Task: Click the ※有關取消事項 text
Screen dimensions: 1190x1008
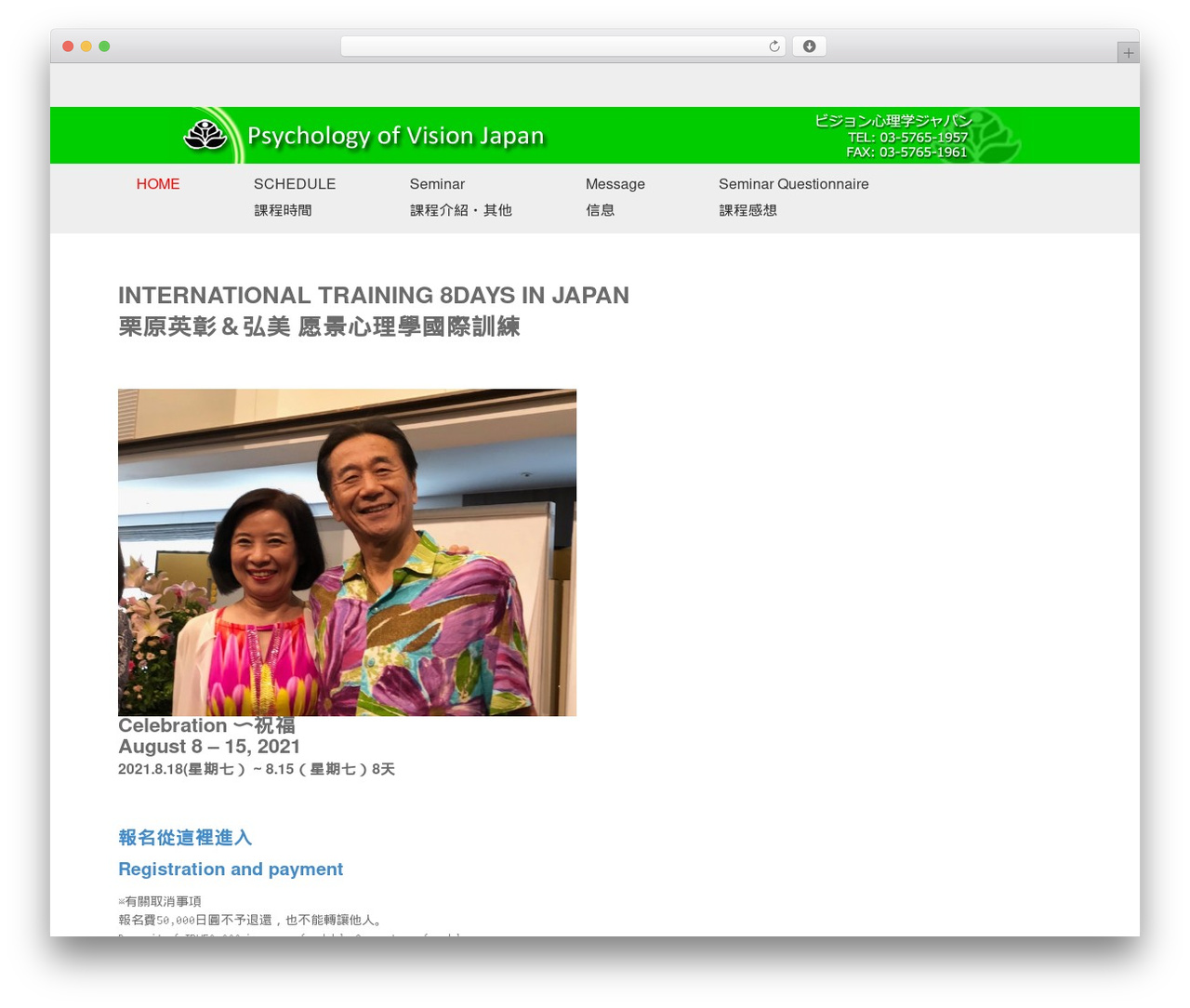Action: point(160,901)
